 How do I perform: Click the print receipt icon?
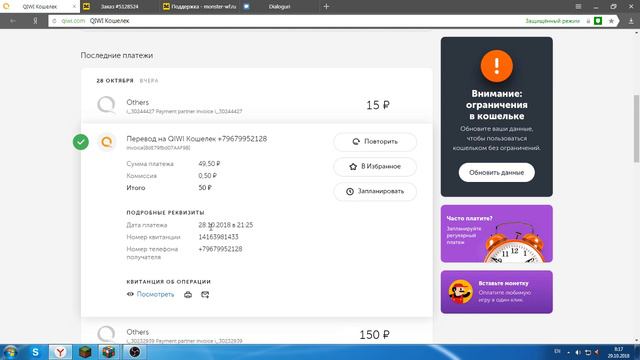click(x=188, y=294)
